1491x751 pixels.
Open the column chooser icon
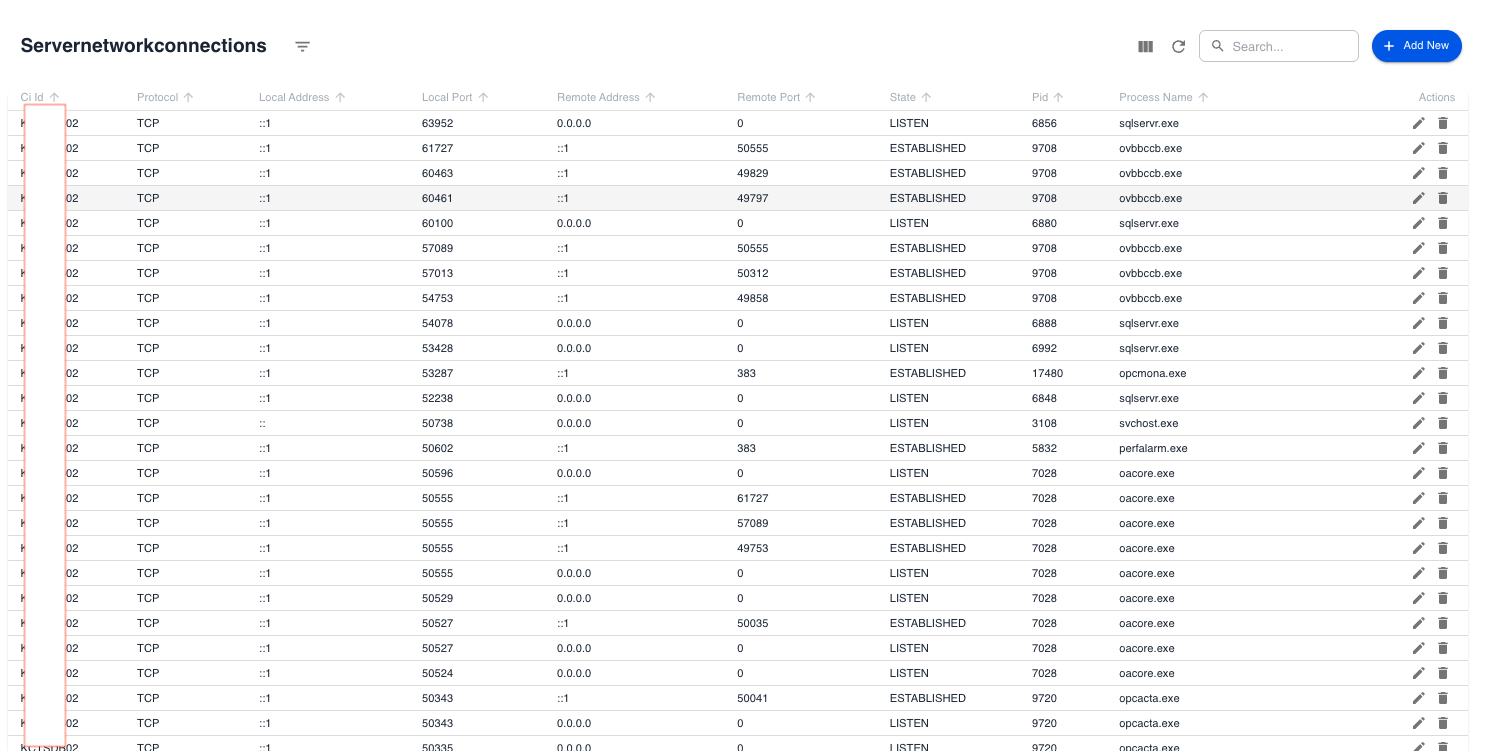click(1146, 46)
